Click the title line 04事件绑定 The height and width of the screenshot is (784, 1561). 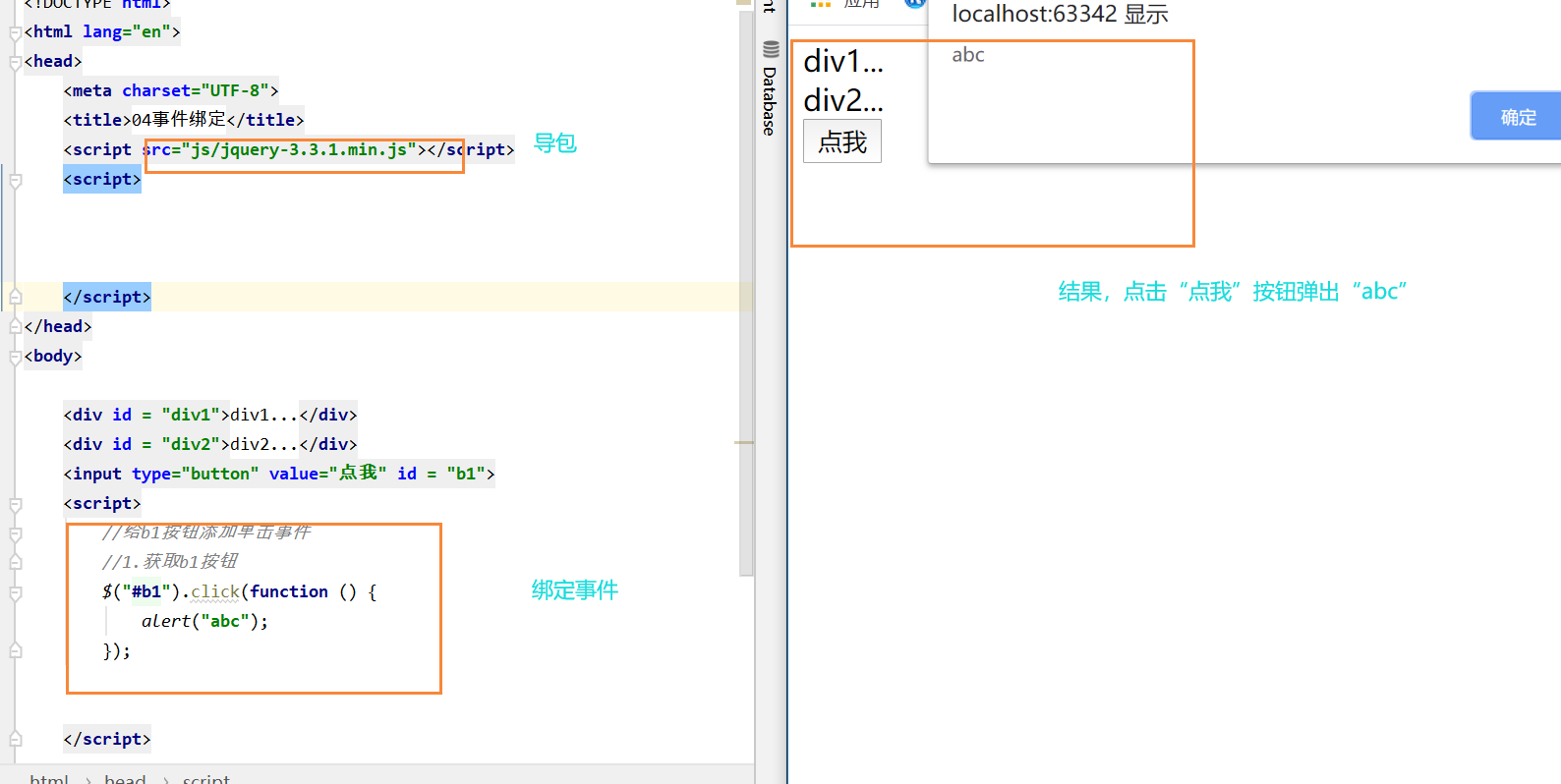184,120
